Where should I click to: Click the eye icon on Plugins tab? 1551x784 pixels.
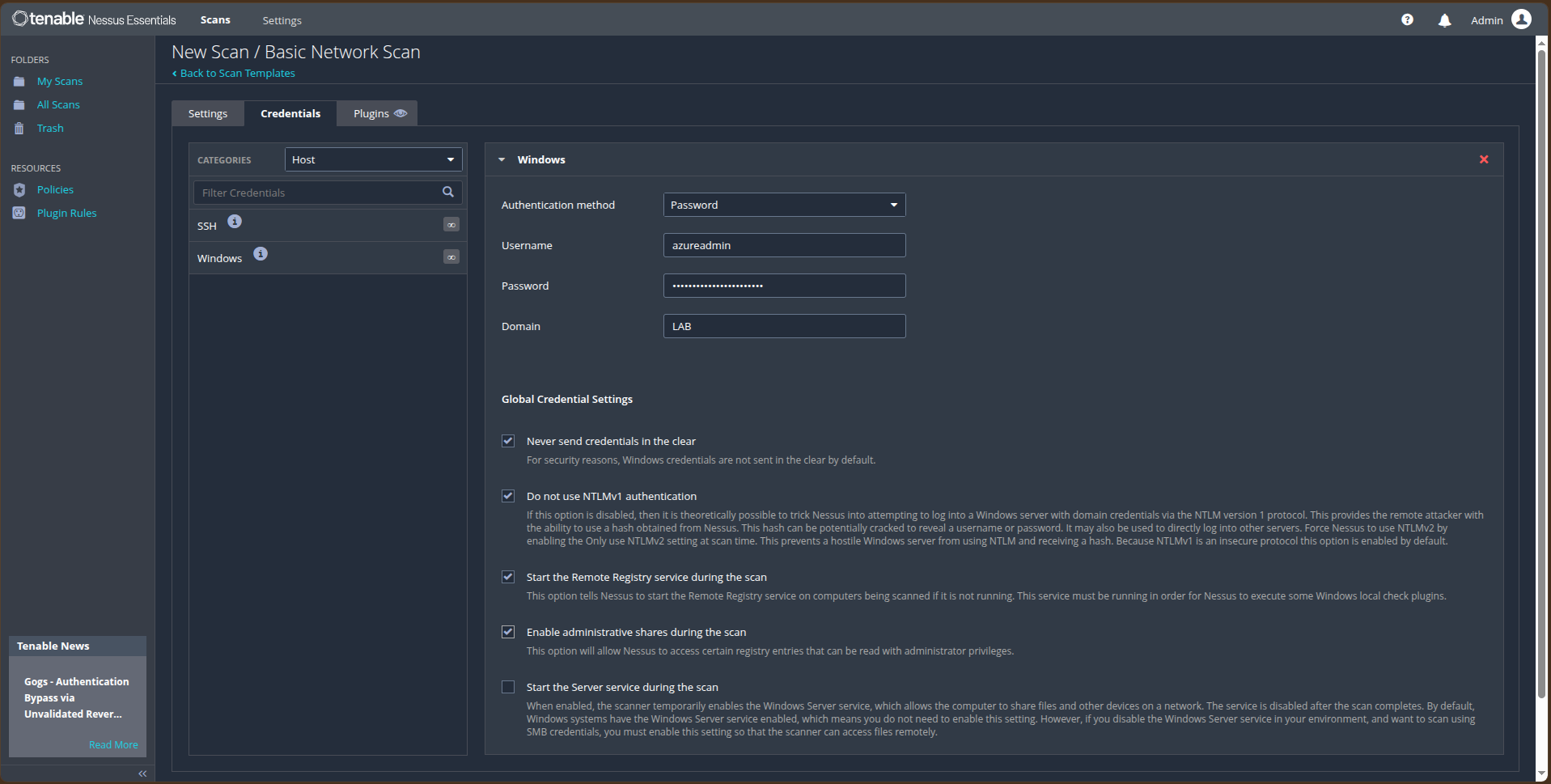(400, 113)
